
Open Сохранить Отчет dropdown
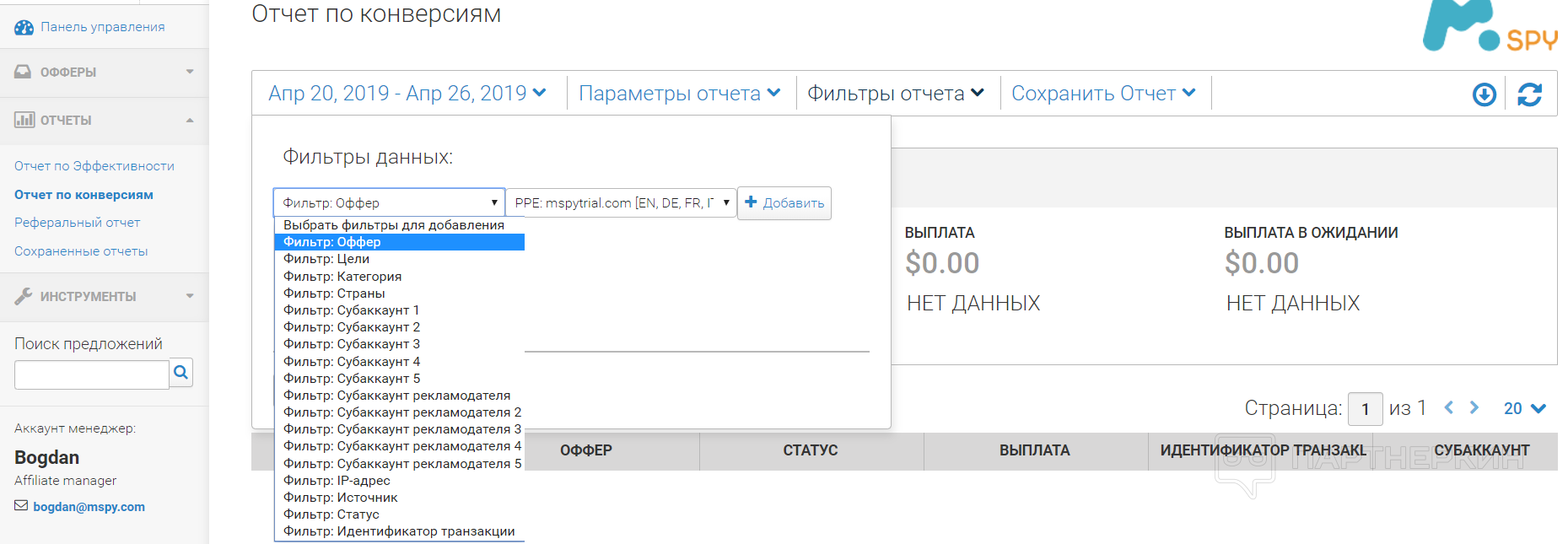point(1103,94)
